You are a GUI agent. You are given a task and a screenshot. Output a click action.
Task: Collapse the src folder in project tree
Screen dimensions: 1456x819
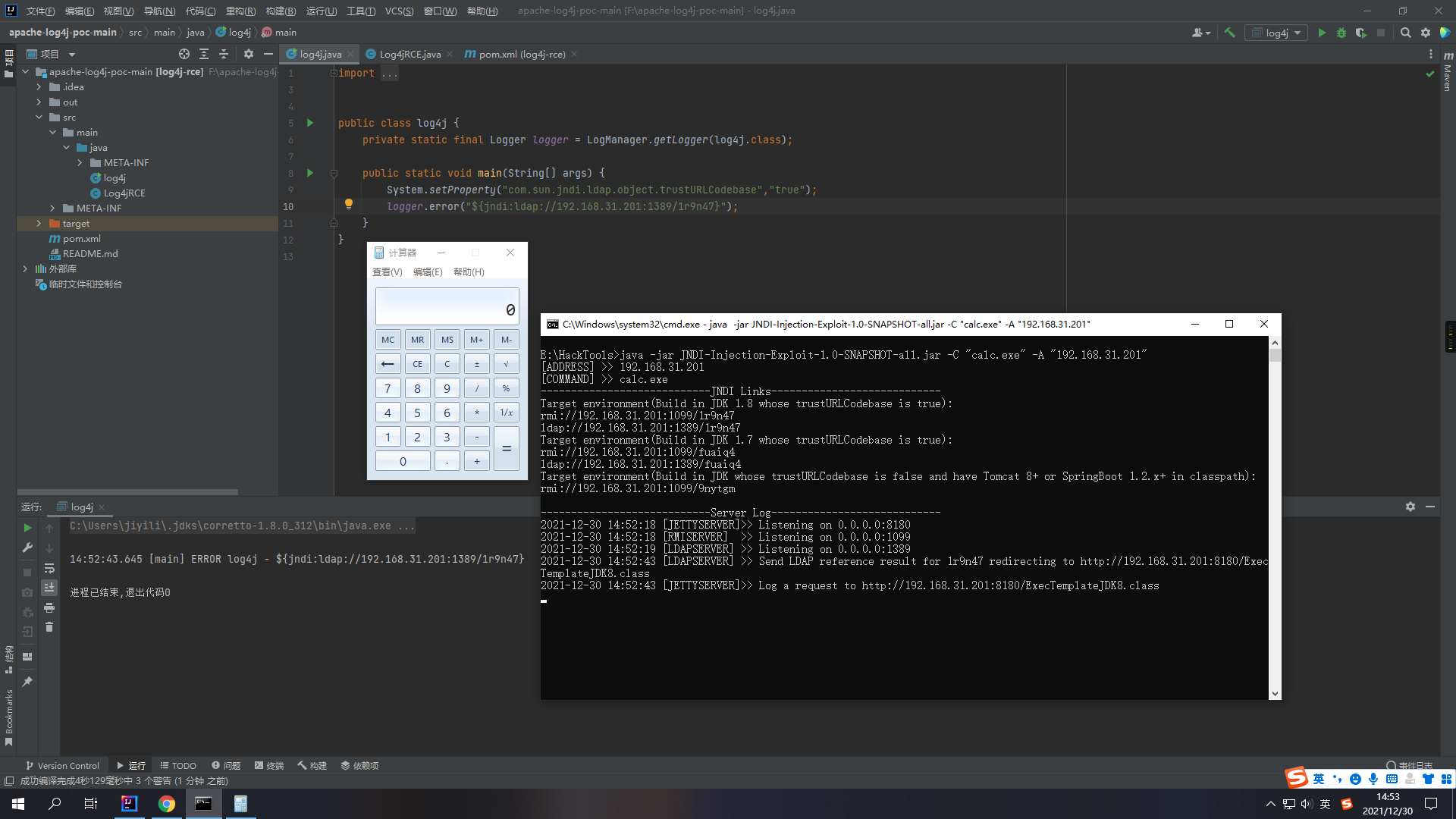pos(39,118)
